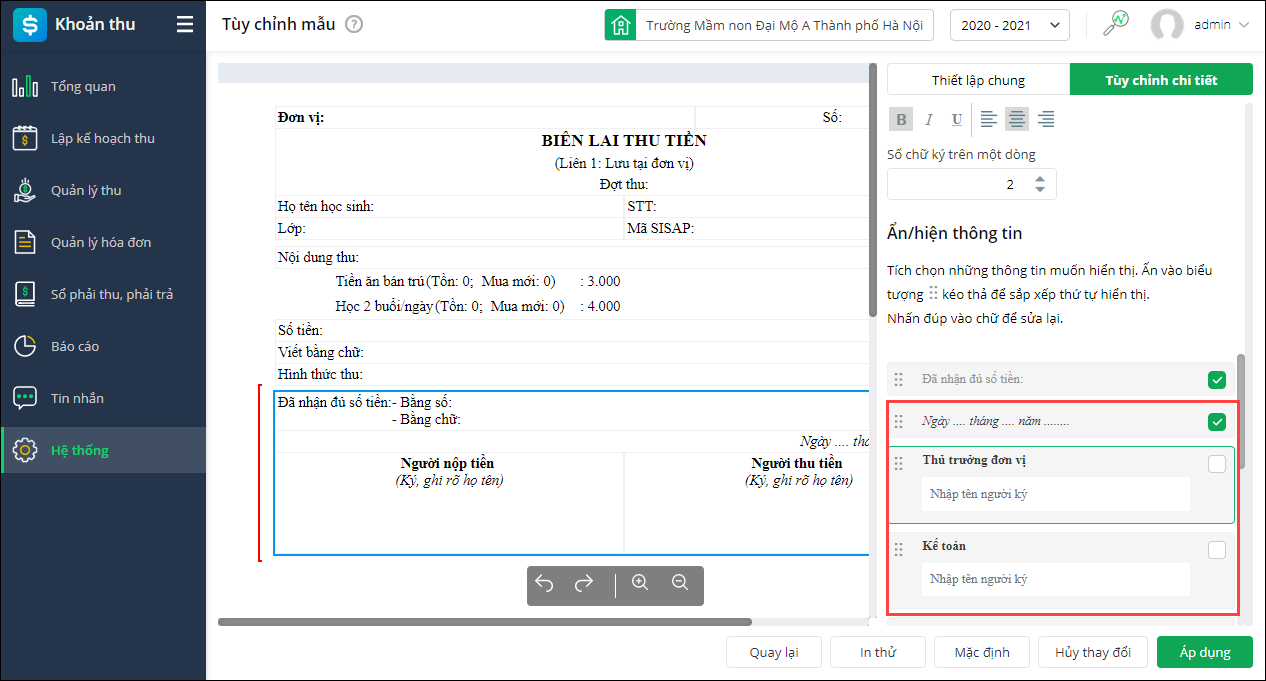Click the 'In thử' button
The height and width of the screenshot is (681, 1266).
click(878, 652)
